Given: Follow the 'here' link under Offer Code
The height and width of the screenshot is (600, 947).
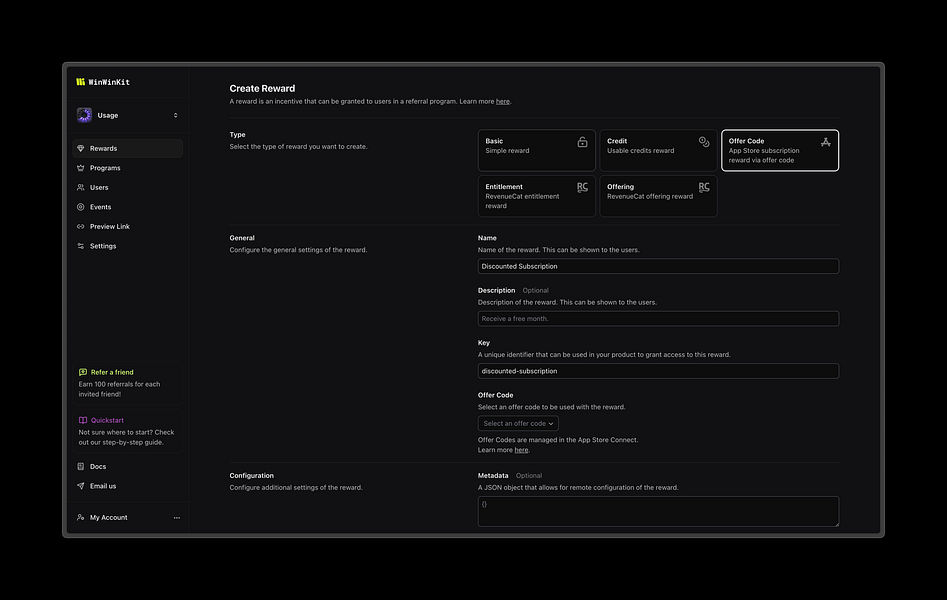Looking at the screenshot, I should pyautogui.click(x=521, y=450).
